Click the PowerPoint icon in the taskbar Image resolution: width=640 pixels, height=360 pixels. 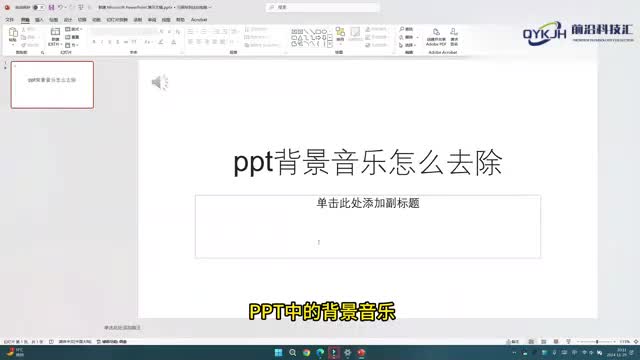click(361, 353)
